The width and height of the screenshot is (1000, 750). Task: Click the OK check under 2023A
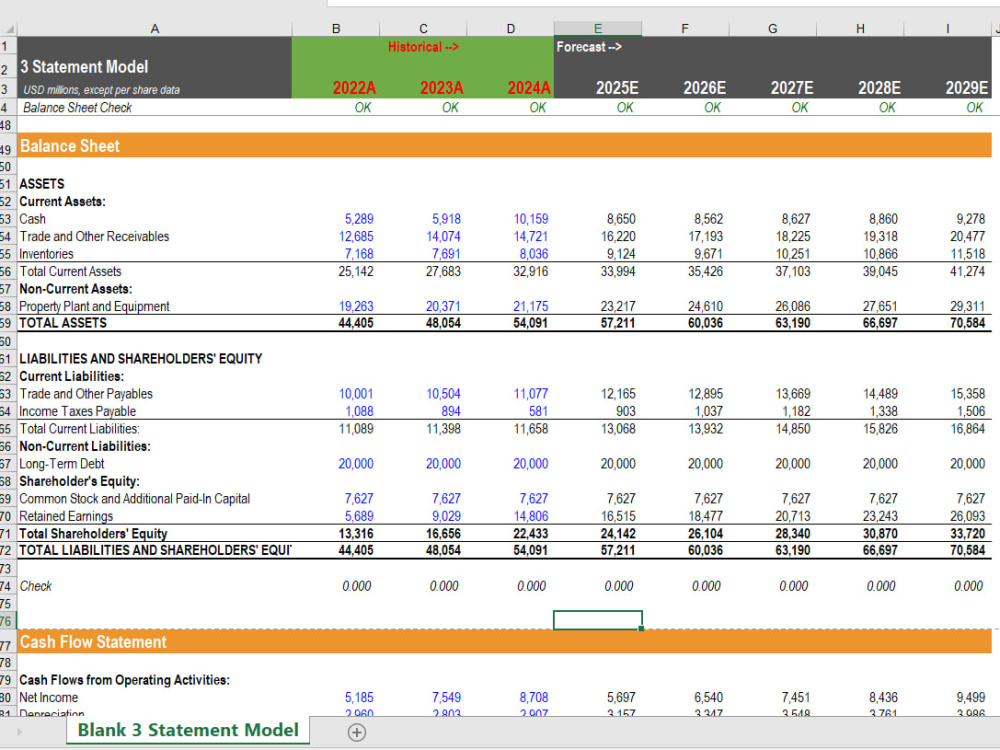[x=450, y=107]
